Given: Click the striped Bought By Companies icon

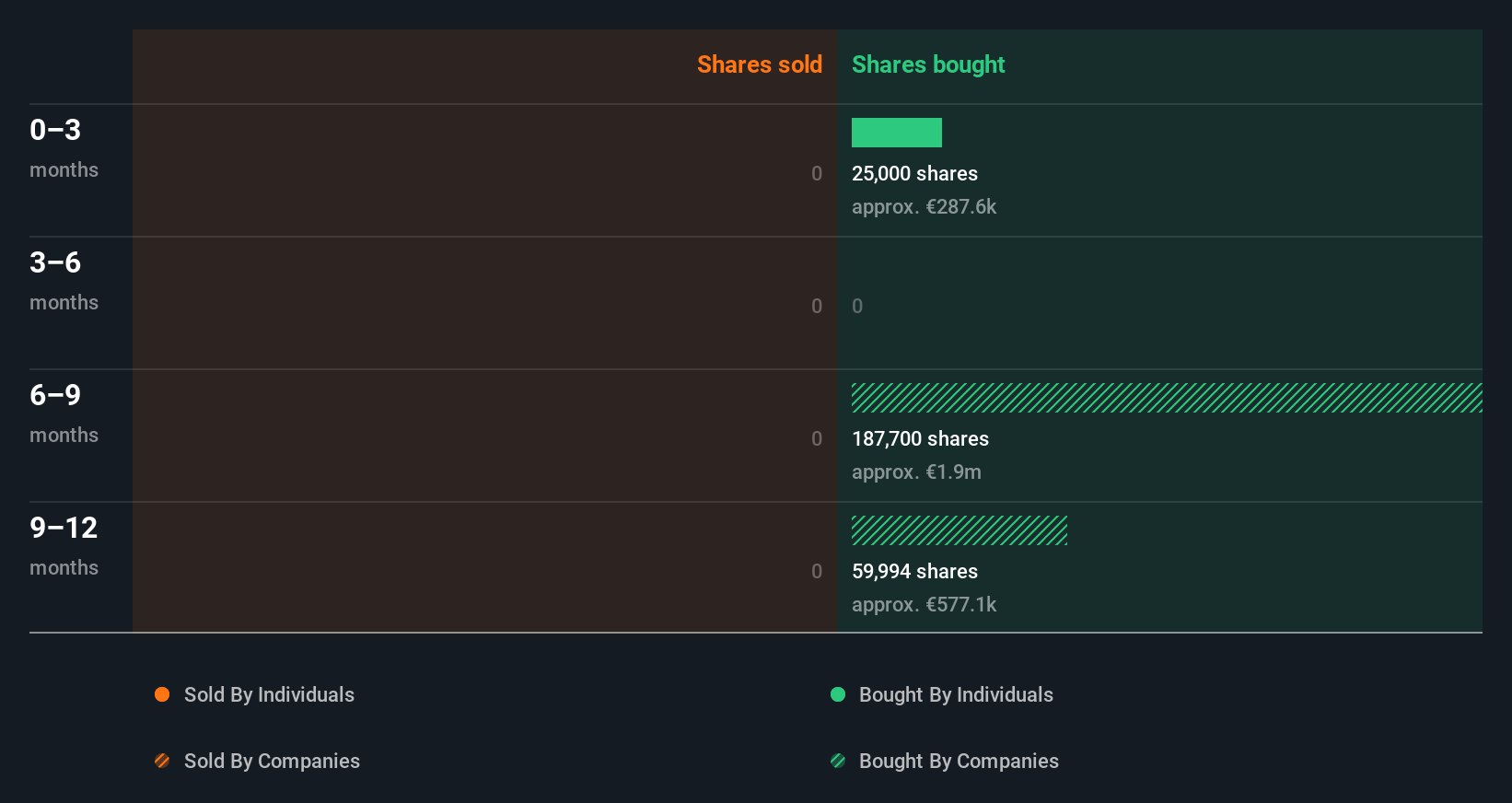Looking at the screenshot, I should click(x=838, y=761).
